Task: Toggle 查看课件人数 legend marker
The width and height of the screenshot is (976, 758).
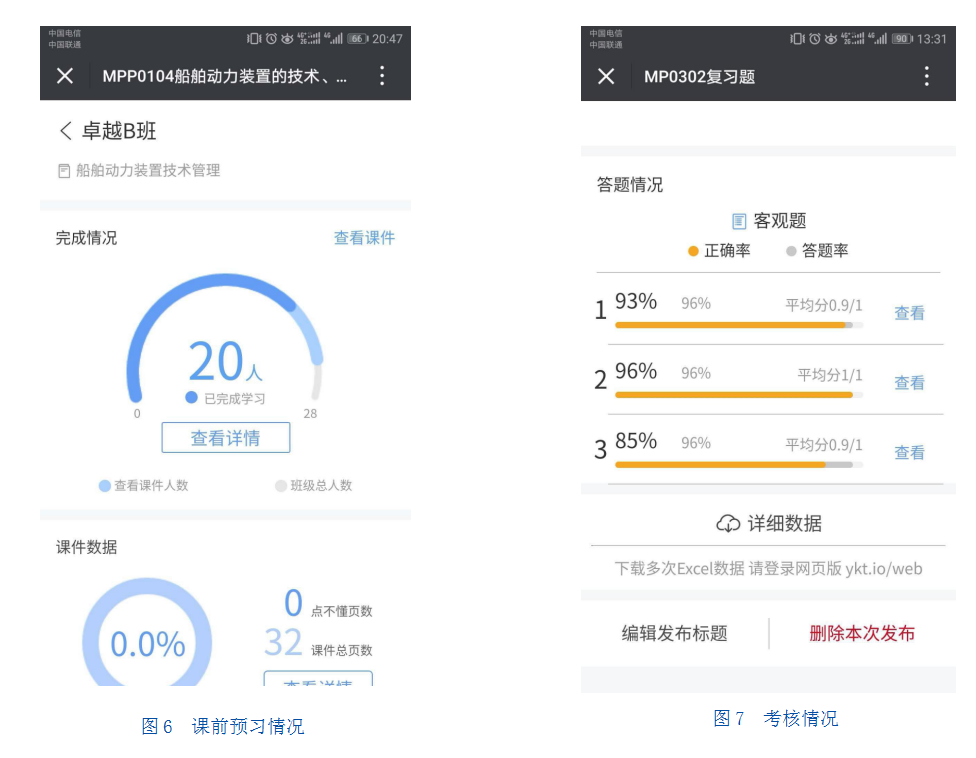Action: 105,486
